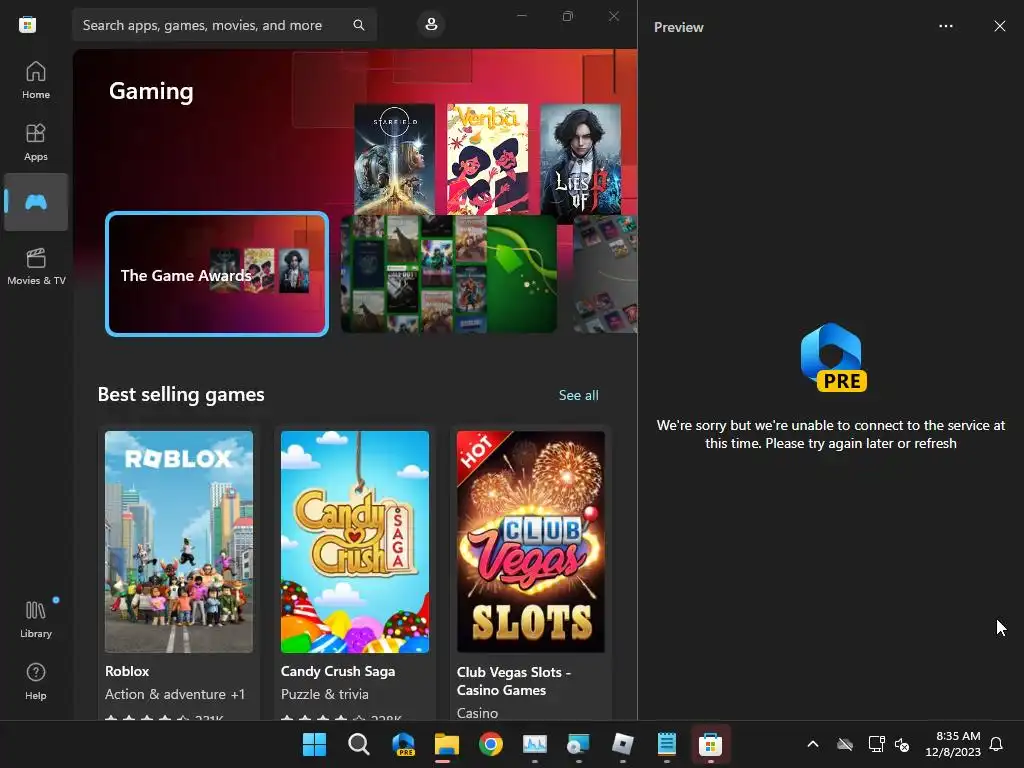The height and width of the screenshot is (768, 1024).
Task: Open the Club Vegas Slots cover image
Action: (x=531, y=541)
